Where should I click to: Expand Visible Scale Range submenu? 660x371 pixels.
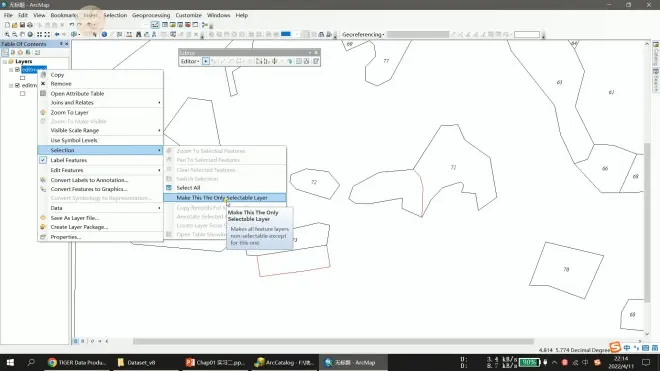coord(101,131)
